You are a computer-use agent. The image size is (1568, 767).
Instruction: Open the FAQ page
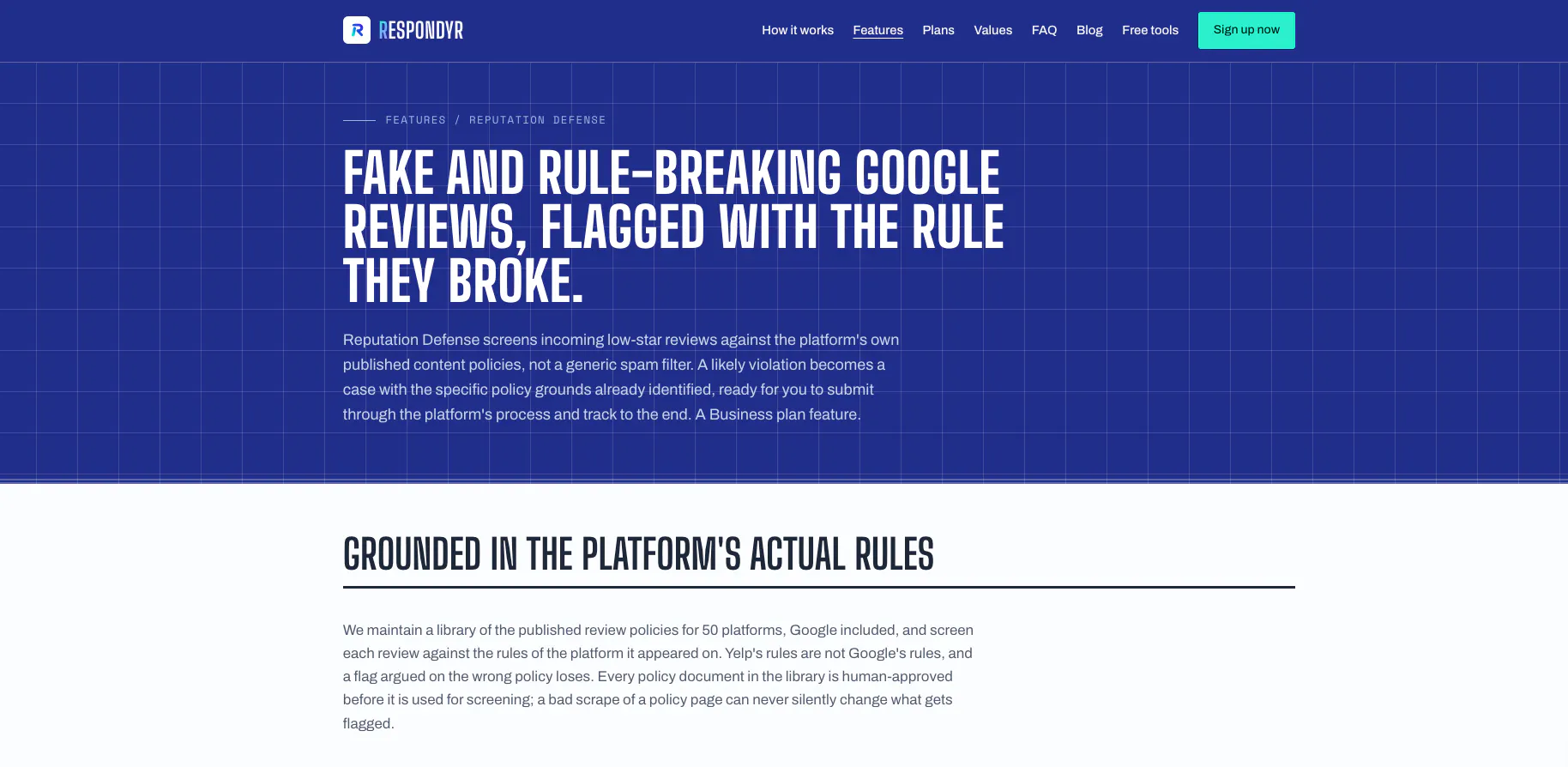pos(1044,30)
